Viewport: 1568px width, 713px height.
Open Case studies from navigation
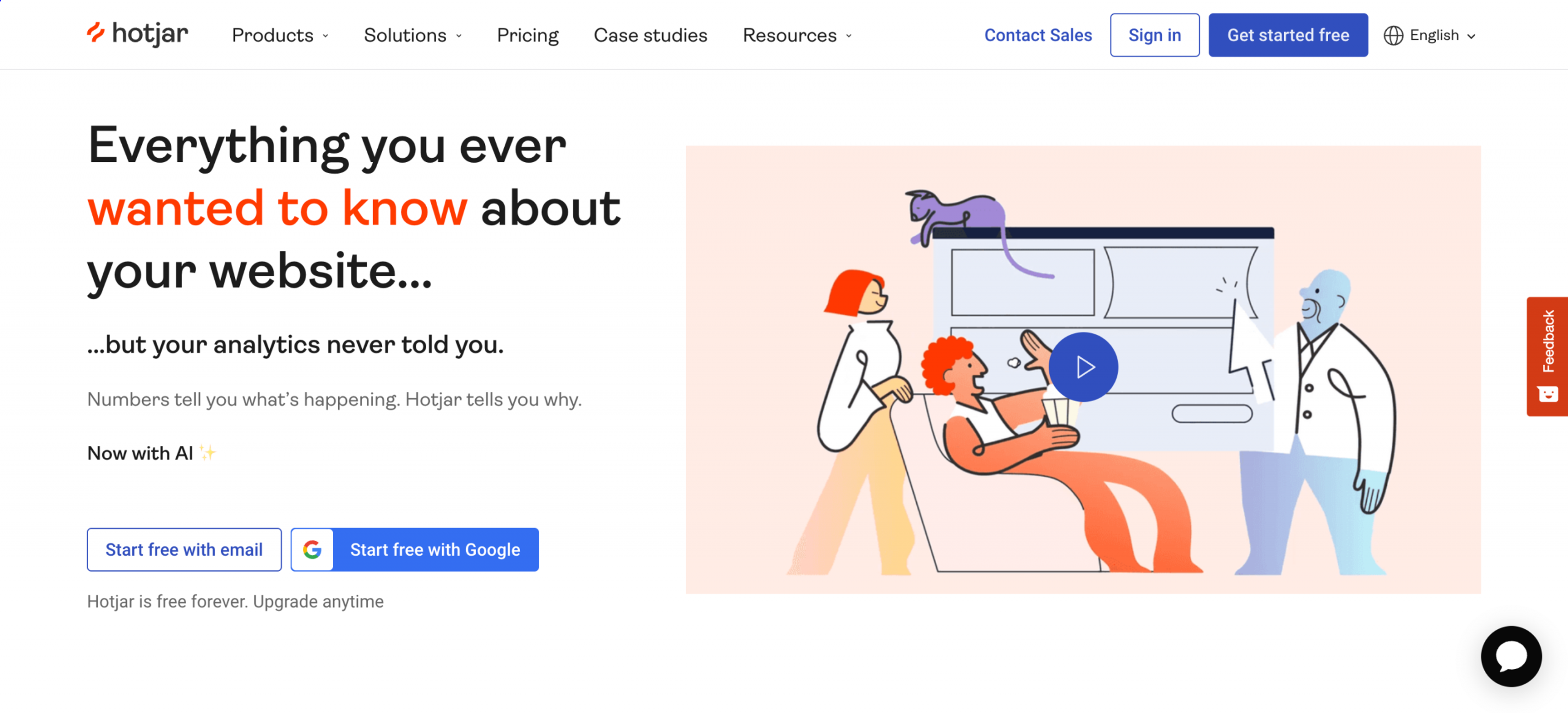[x=650, y=35]
